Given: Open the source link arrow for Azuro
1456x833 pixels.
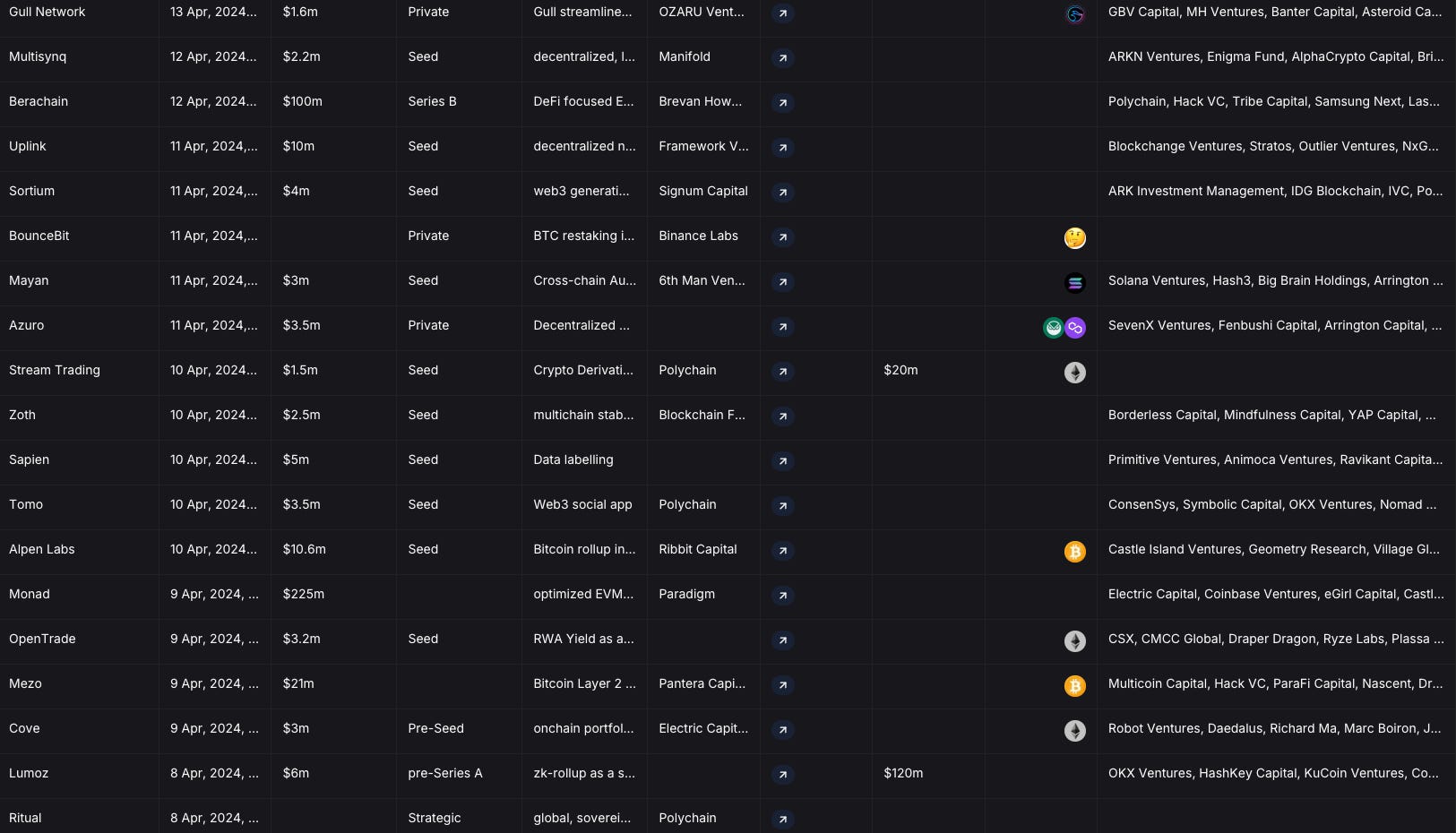Looking at the screenshot, I should click(x=783, y=327).
